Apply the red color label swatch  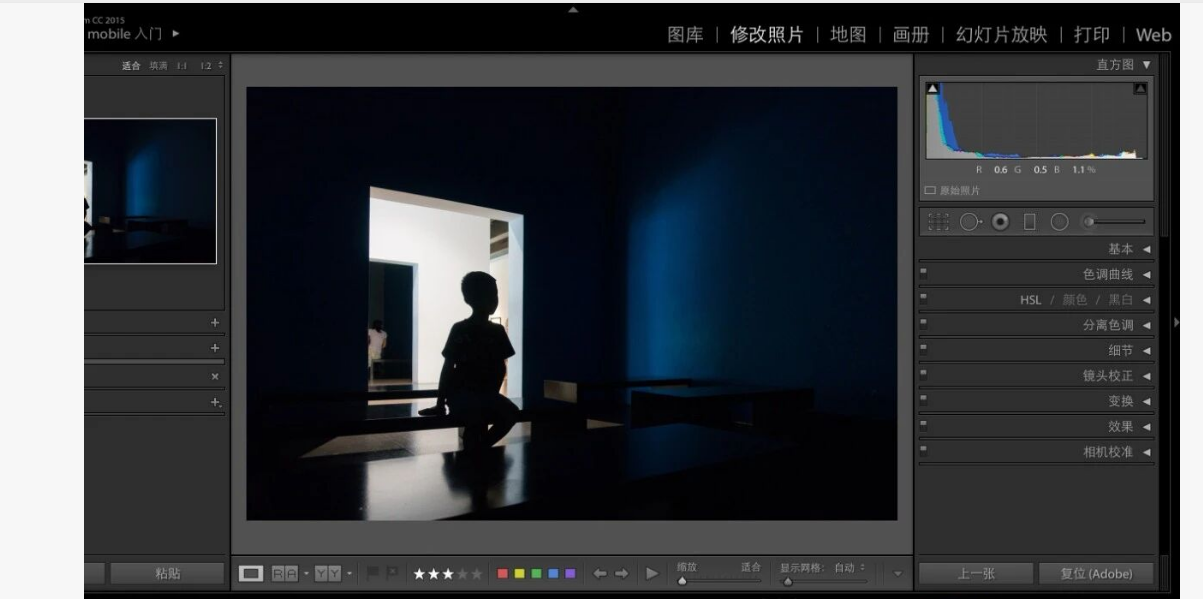pos(503,573)
